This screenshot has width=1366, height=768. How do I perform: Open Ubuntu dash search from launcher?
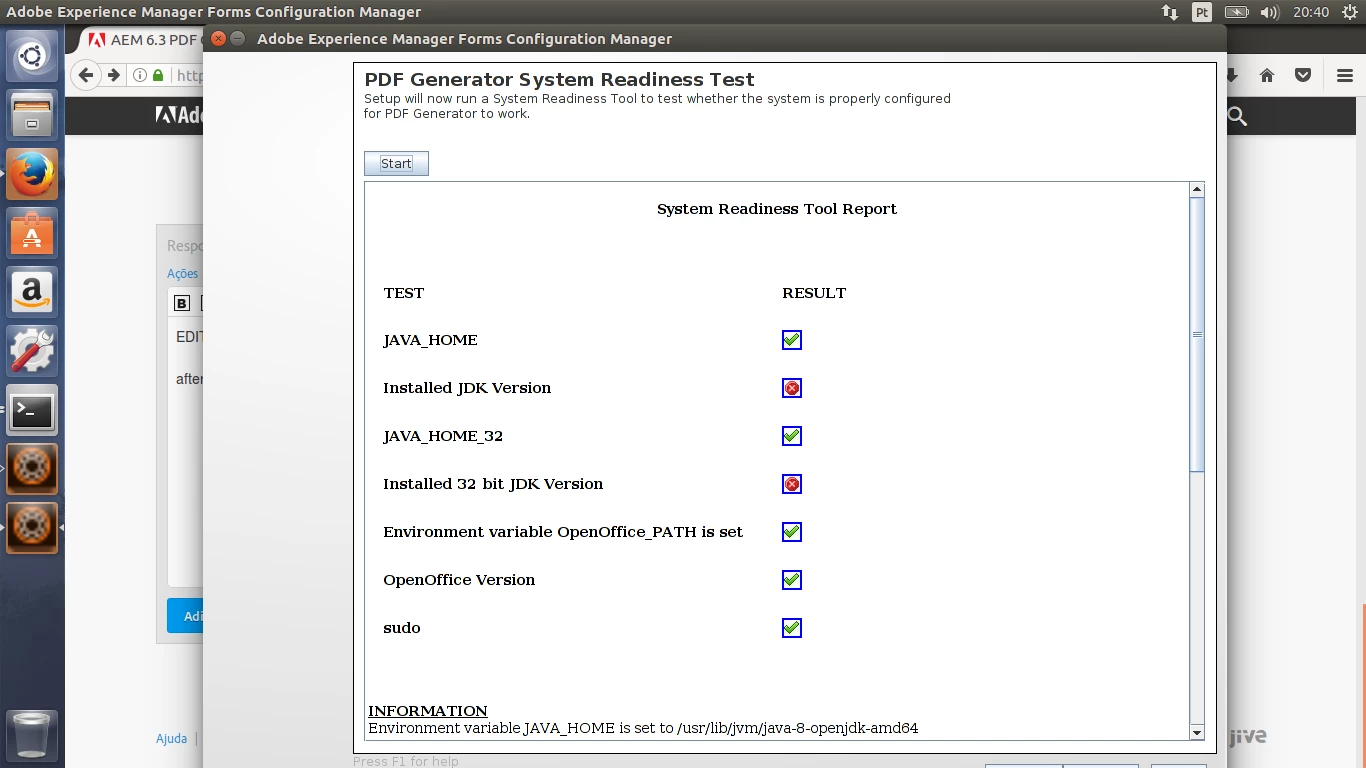(32, 56)
